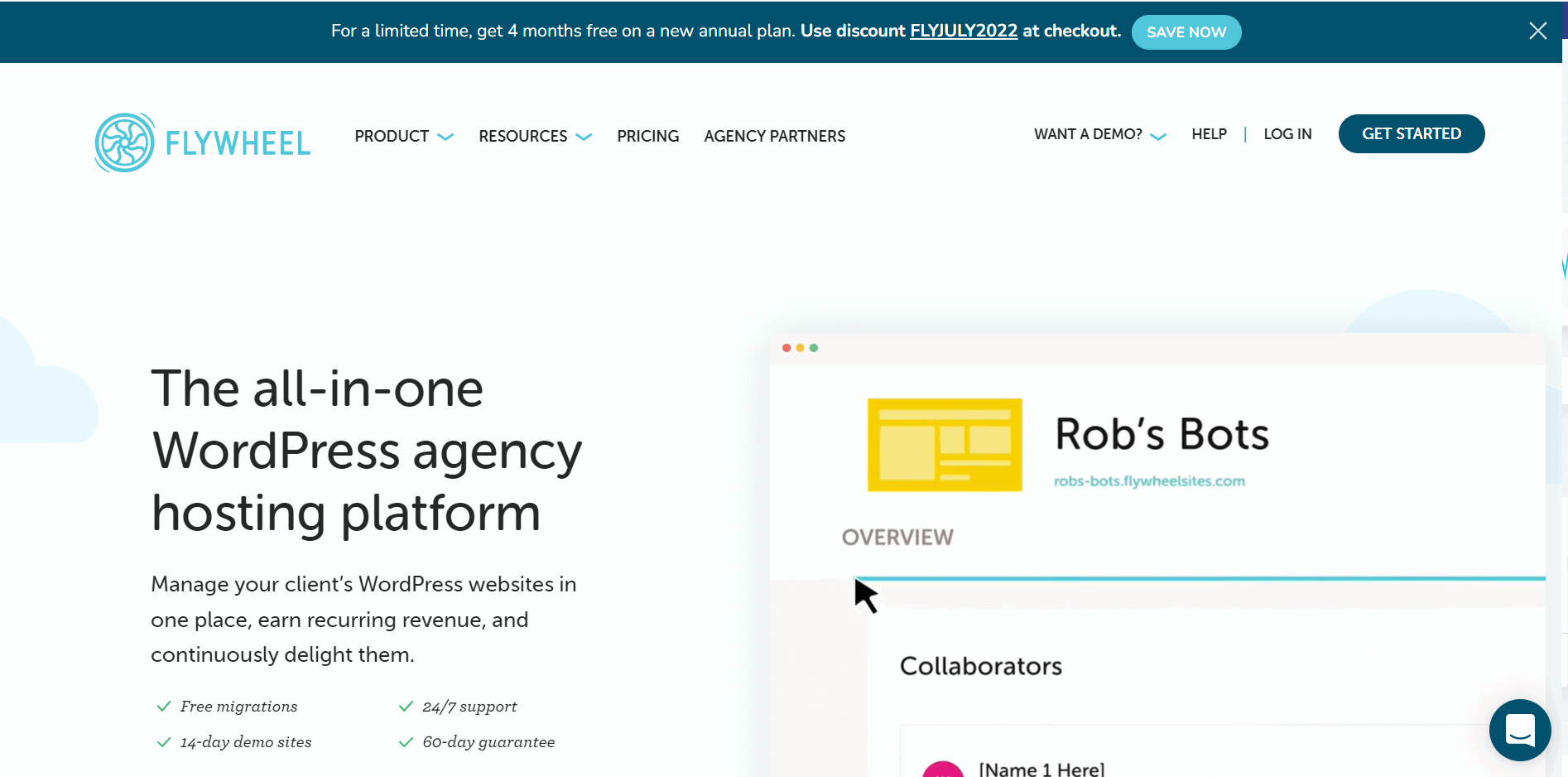The height and width of the screenshot is (777, 1568).
Task: Select the Overview tab
Action: pos(897,538)
